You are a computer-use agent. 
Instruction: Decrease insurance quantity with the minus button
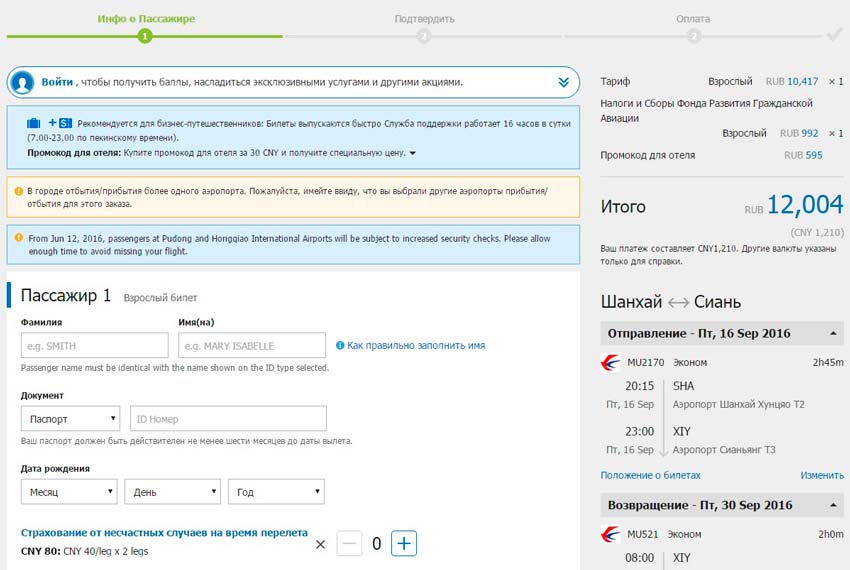tap(349, 544)
